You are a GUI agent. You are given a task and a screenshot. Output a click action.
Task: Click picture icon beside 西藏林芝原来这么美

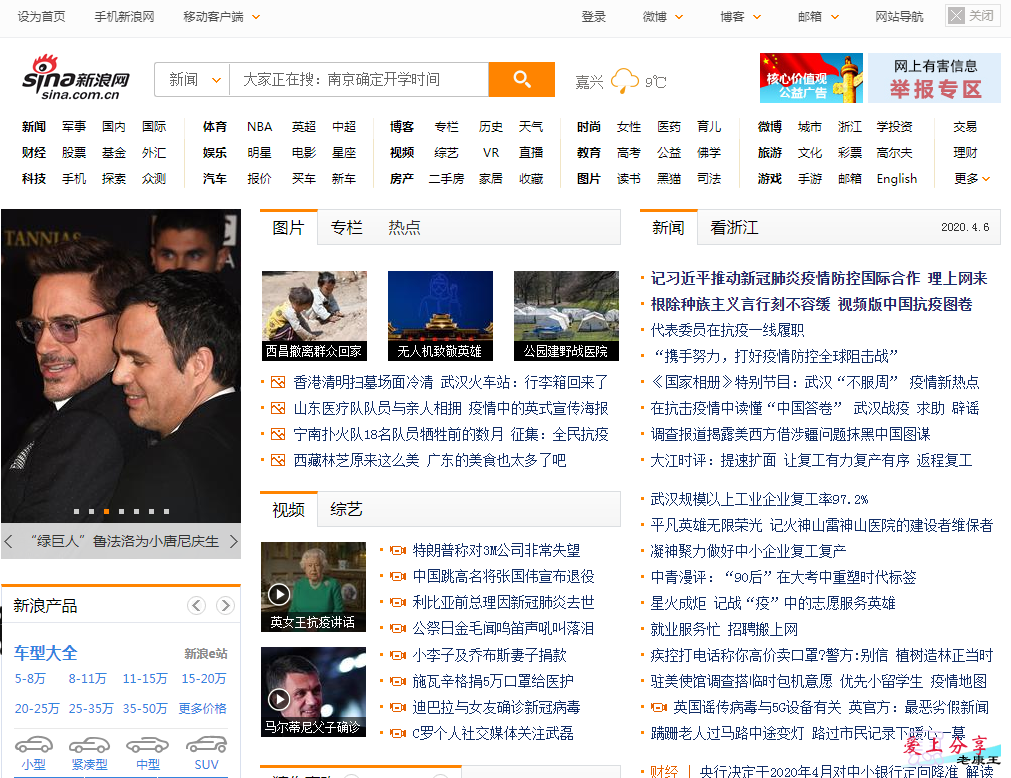point(278,460)
